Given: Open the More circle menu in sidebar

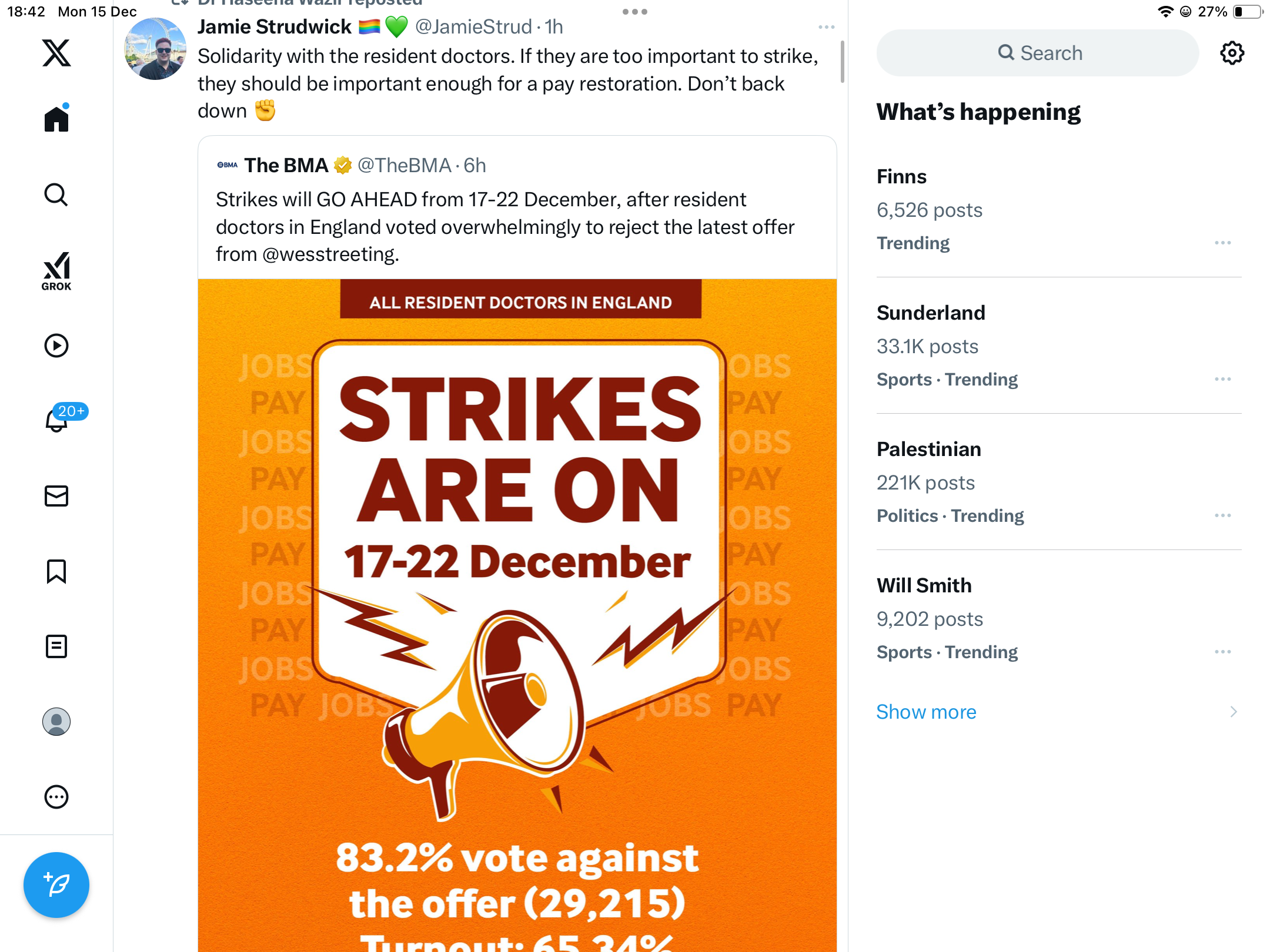Looking at the screenshot, I should point(56,797).
